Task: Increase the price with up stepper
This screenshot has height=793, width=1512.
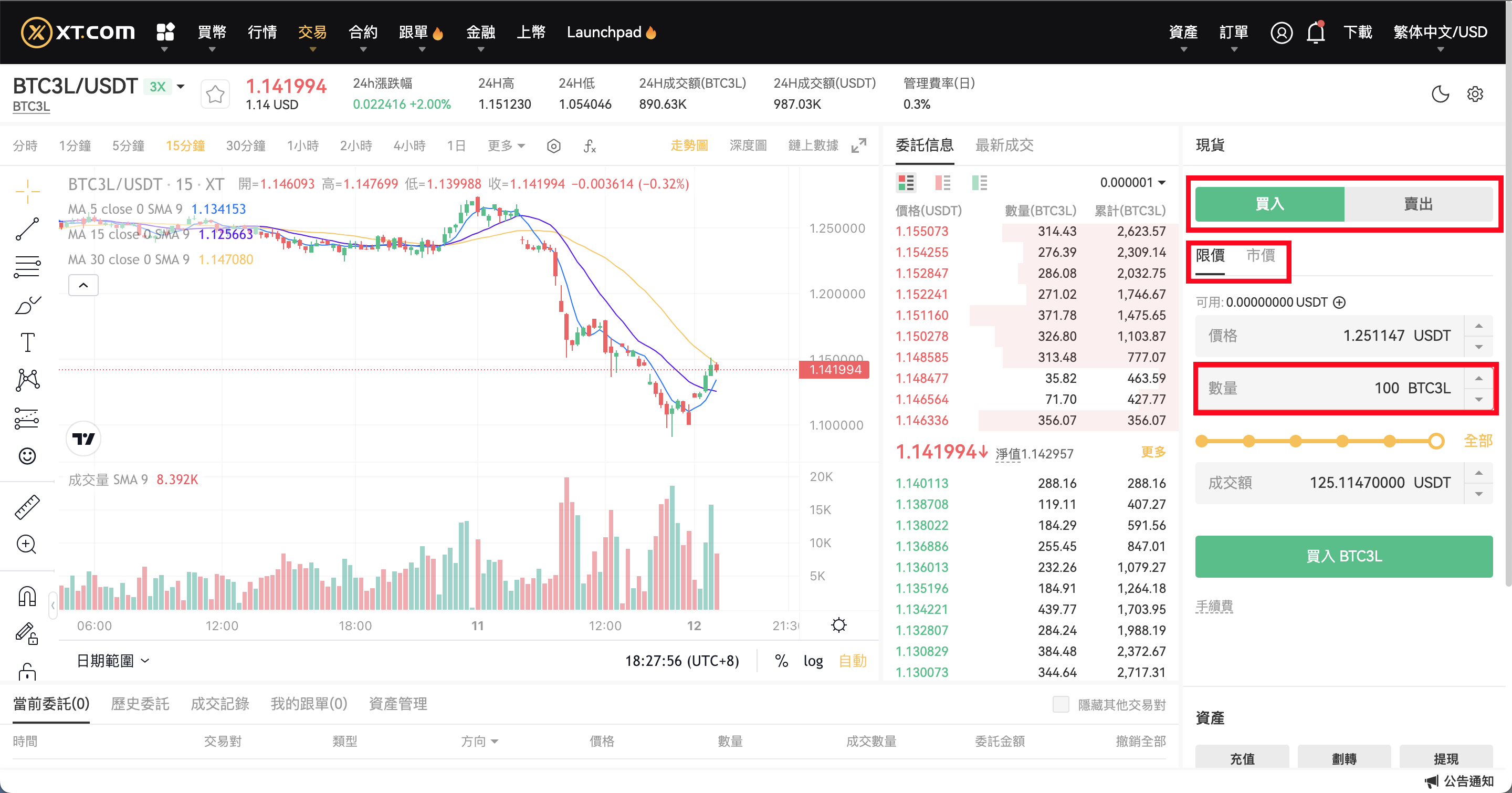Action: coord(1478,326)
